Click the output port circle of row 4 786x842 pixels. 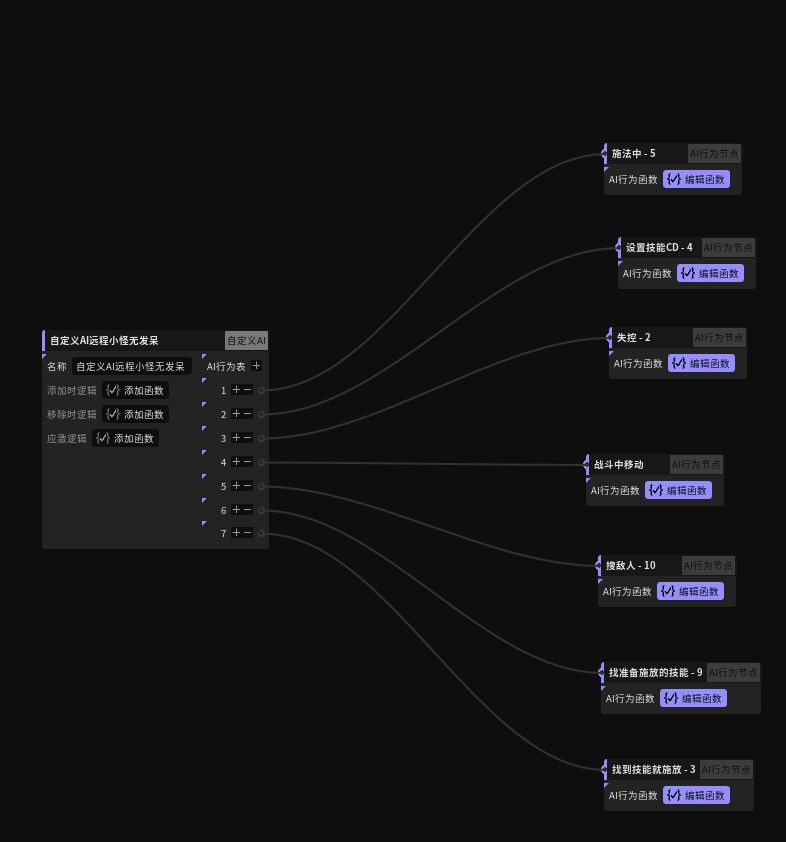point(262,462)
